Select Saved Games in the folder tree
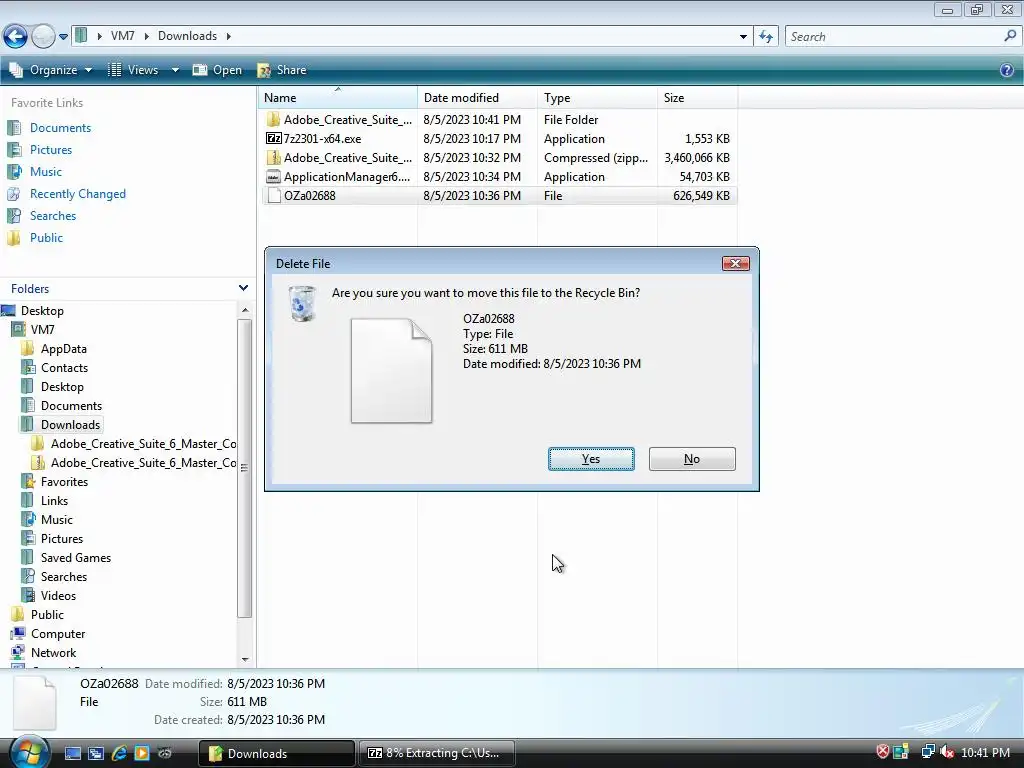 point(76,558)
